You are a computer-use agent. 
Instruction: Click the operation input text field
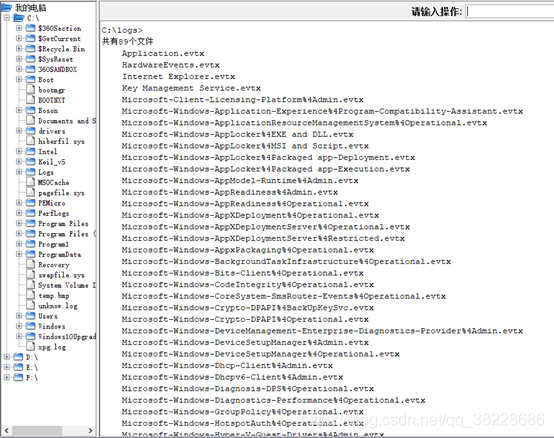pyautogui.click(x=509, y=12)
